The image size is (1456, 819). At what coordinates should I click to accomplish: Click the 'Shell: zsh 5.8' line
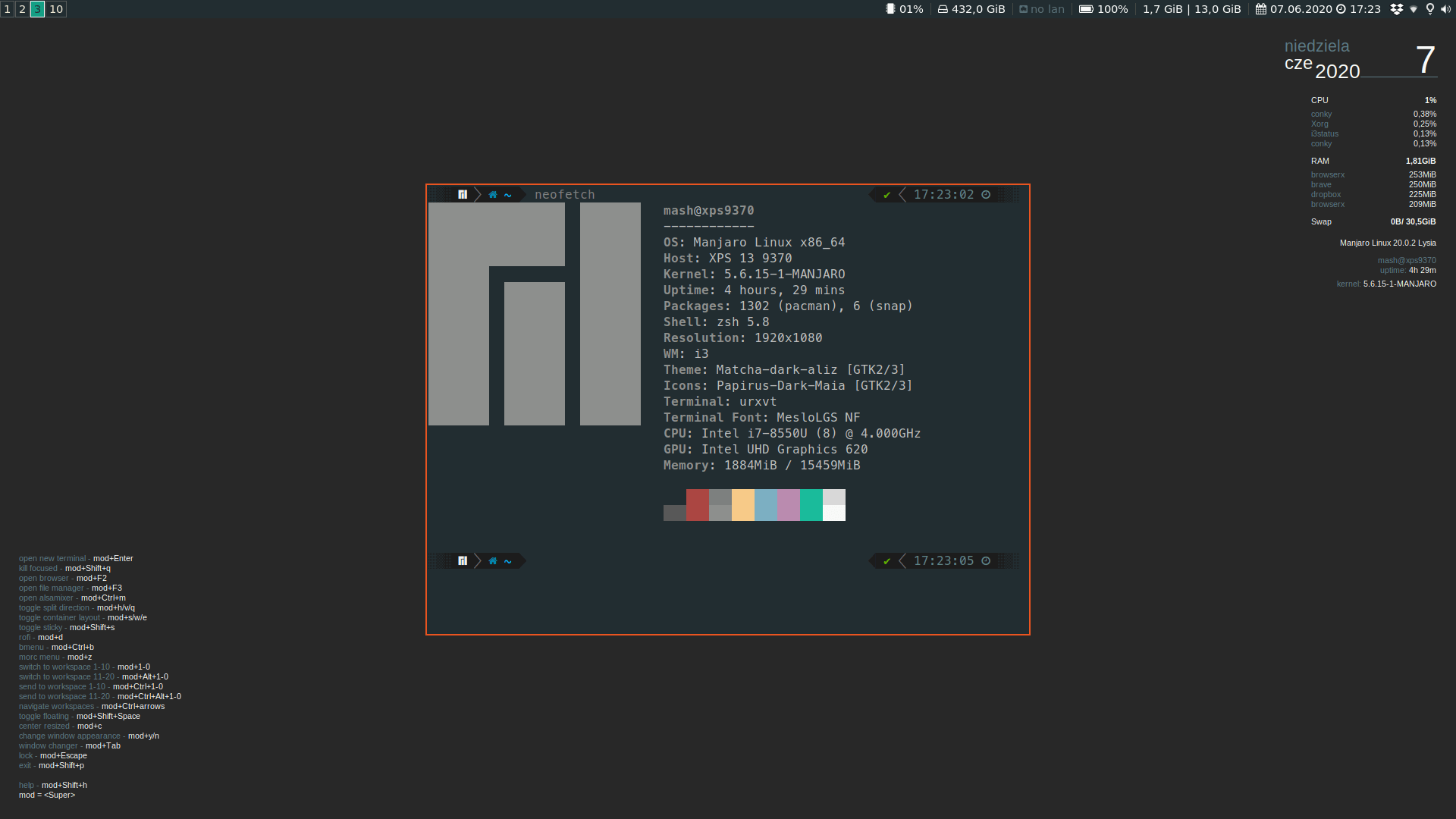click(x=716, y=322)
